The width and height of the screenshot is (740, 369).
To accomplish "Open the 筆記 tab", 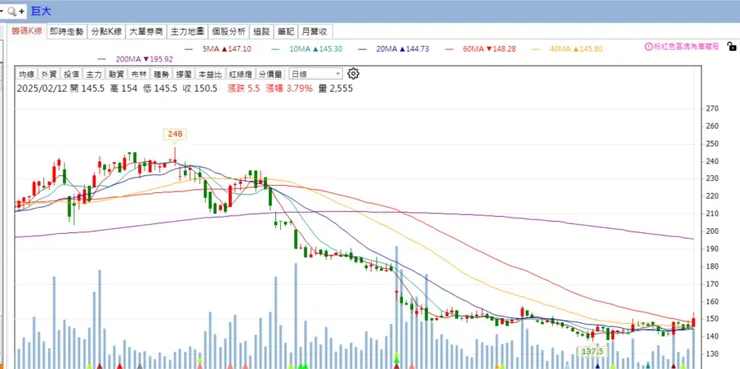I will point(286,32).
